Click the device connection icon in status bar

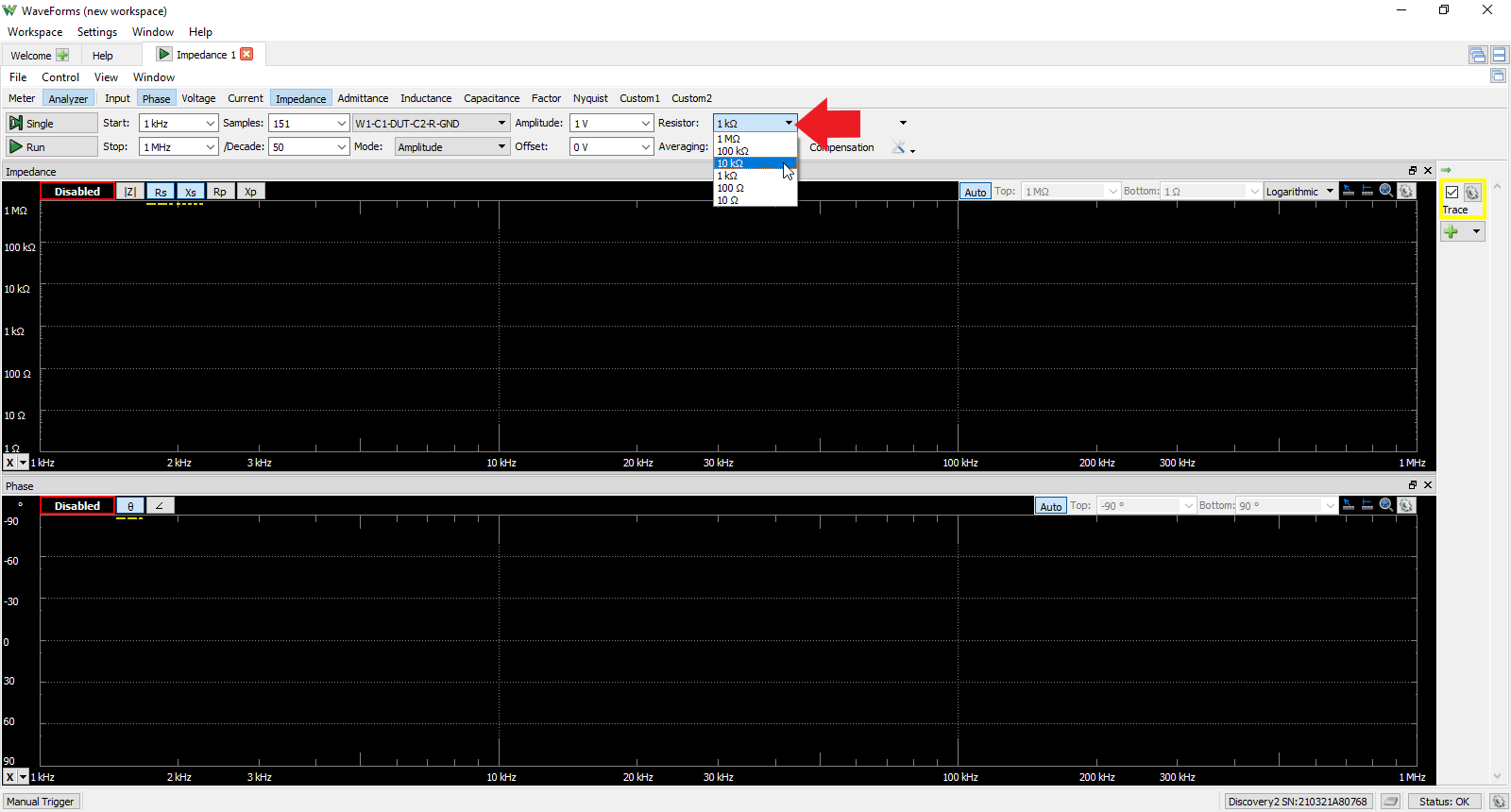pyautogui.click(x=1390, y=802)
